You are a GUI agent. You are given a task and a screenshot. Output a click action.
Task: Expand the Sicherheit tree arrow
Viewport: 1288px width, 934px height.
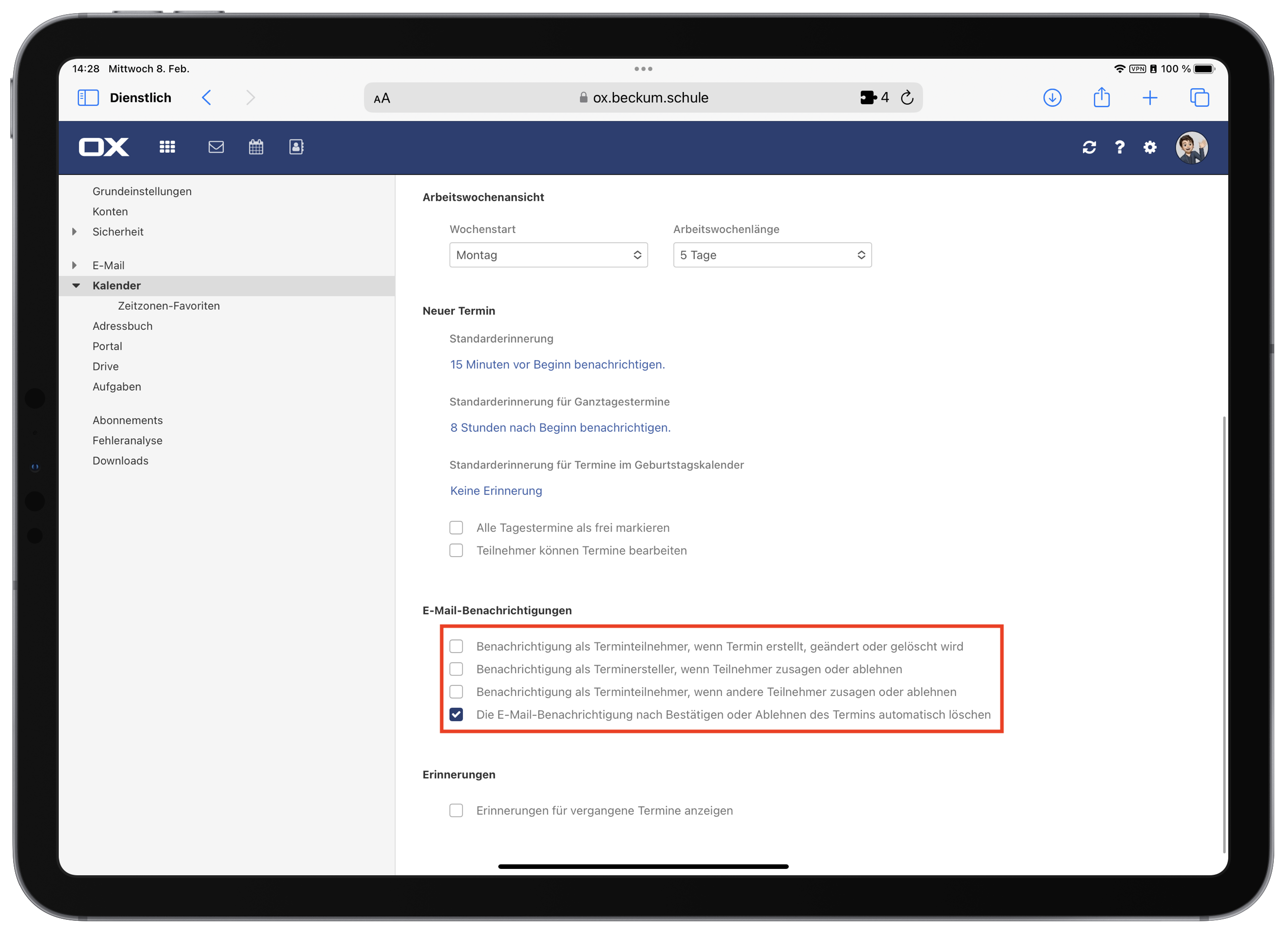pos(74,232)
